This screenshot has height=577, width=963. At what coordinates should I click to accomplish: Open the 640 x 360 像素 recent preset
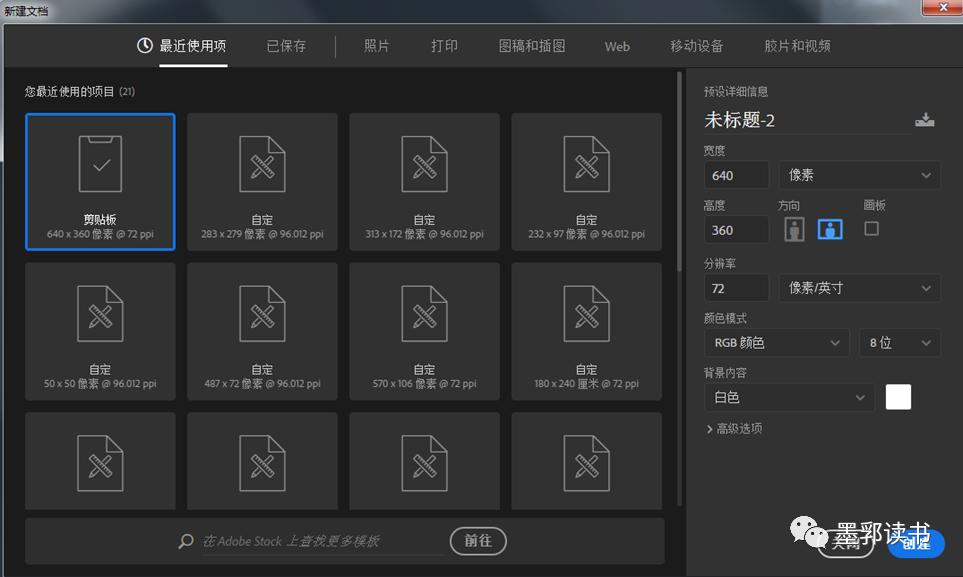[100, 180]
